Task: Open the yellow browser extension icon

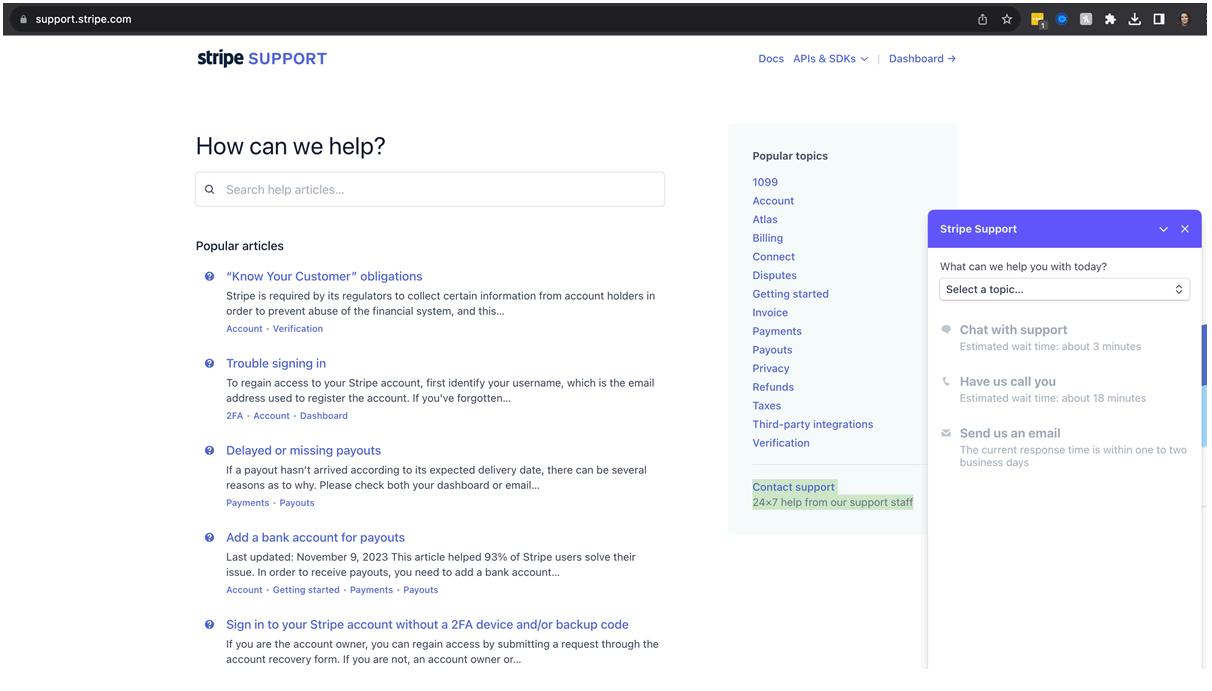Action: tap(1037, 19)
